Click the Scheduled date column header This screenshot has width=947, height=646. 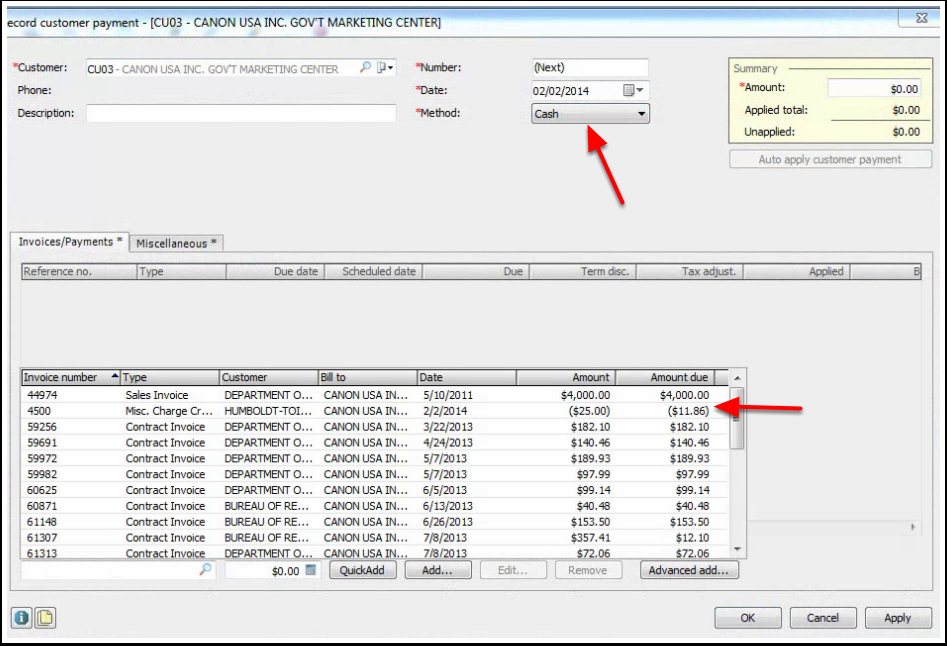374,272
